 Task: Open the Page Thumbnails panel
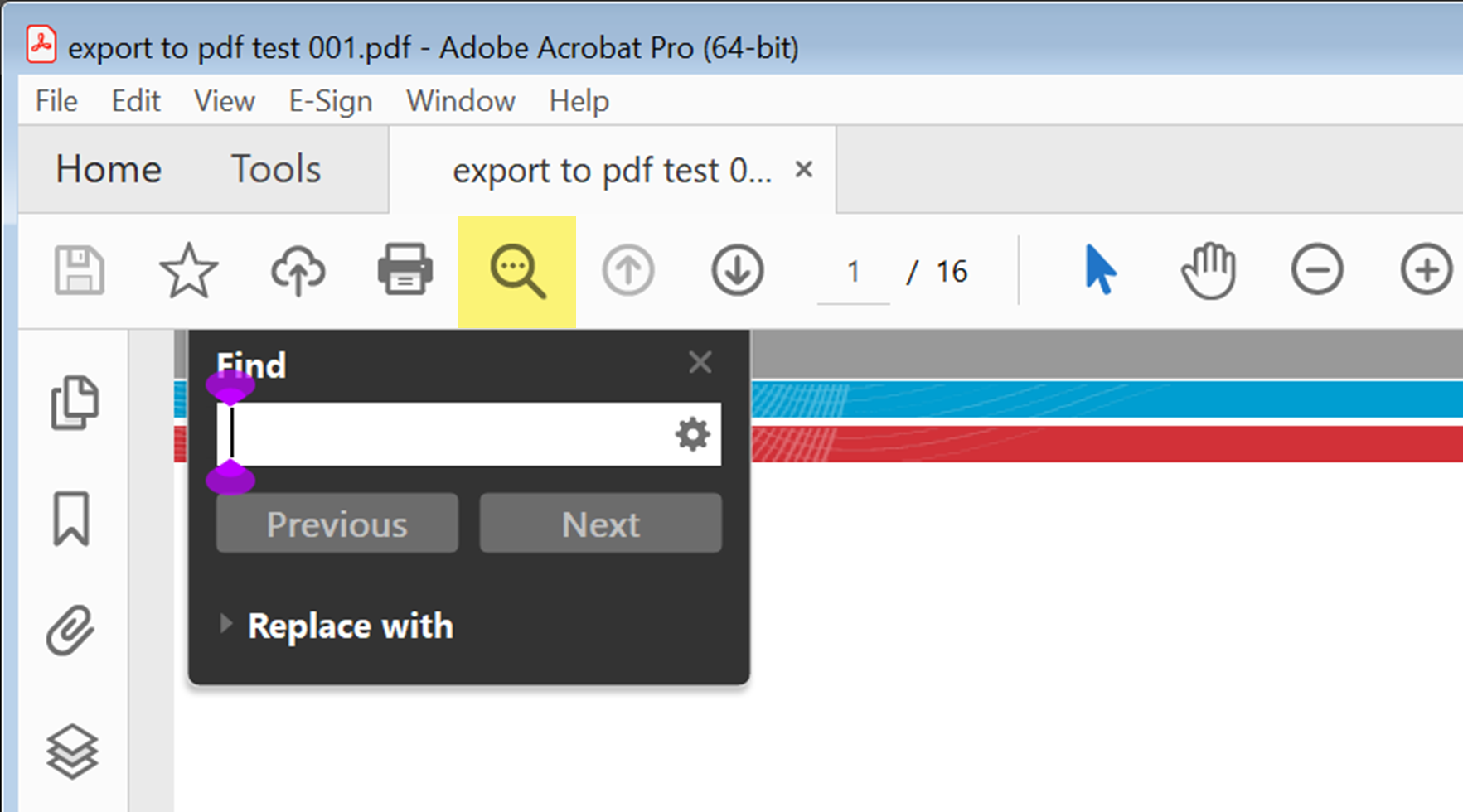73,404
